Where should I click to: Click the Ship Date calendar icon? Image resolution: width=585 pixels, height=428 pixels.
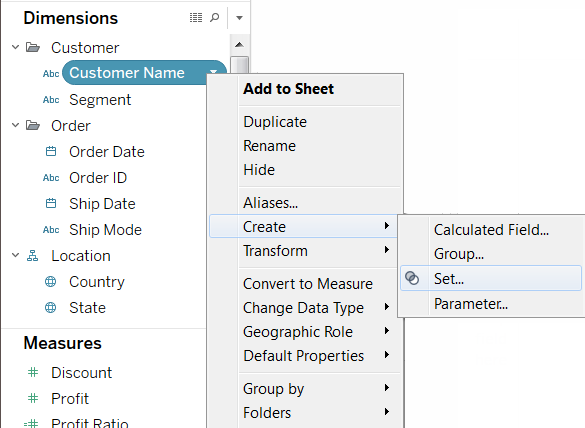51,203
